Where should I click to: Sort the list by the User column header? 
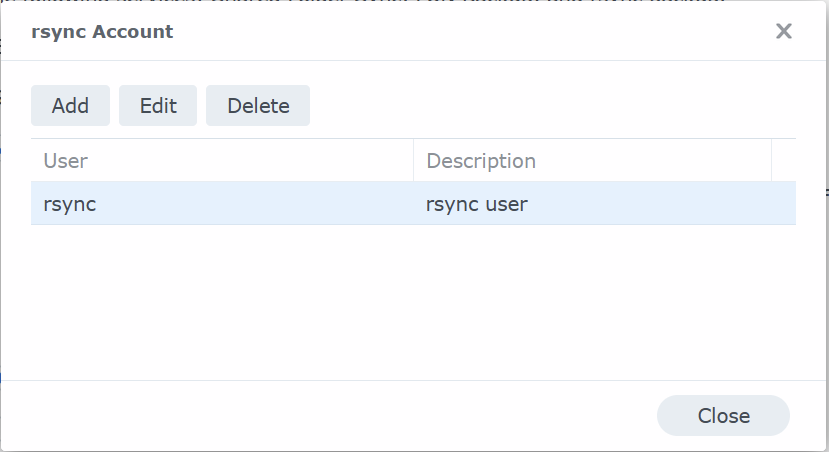(222, 161)
